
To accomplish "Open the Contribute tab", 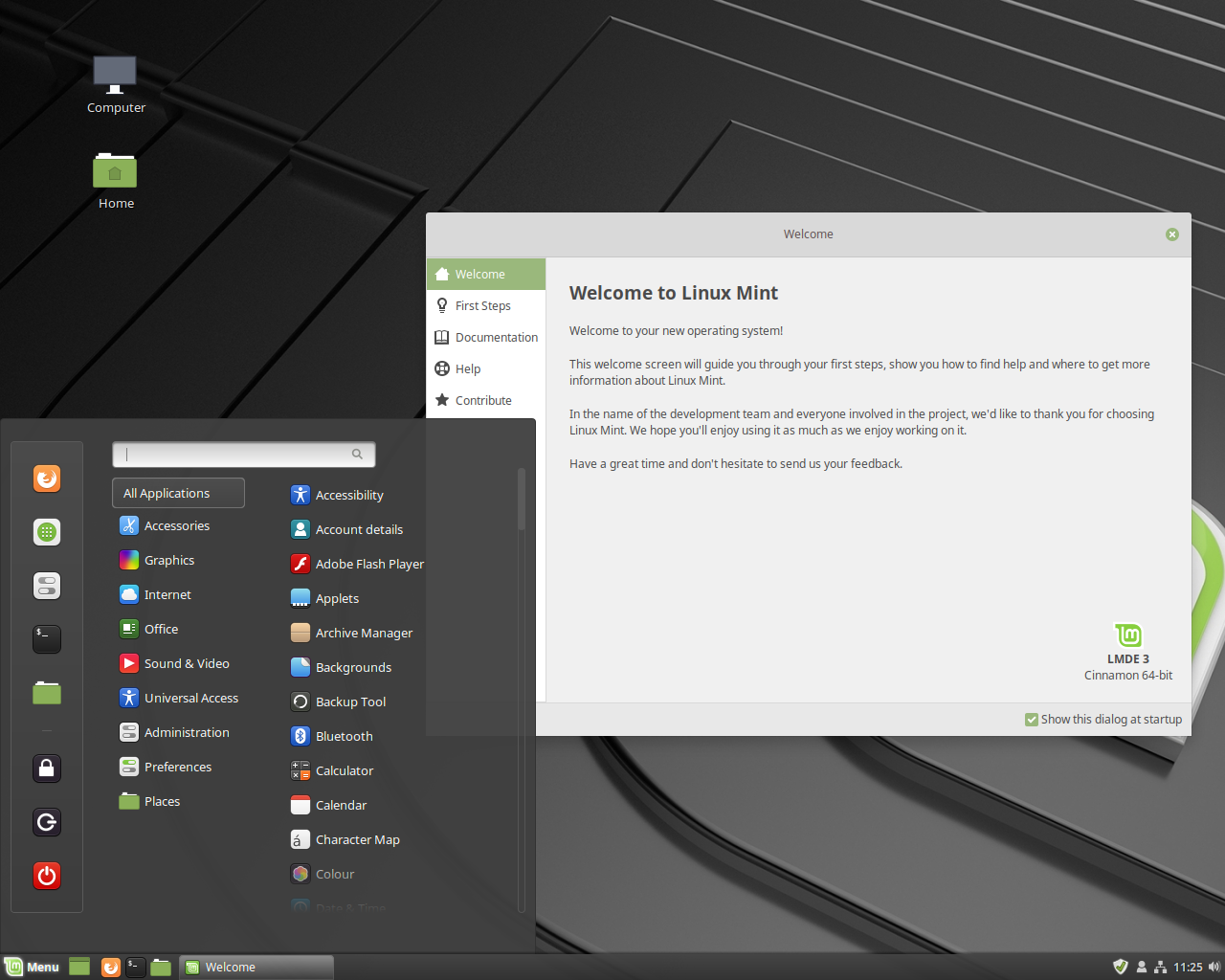I will (486, 400).
